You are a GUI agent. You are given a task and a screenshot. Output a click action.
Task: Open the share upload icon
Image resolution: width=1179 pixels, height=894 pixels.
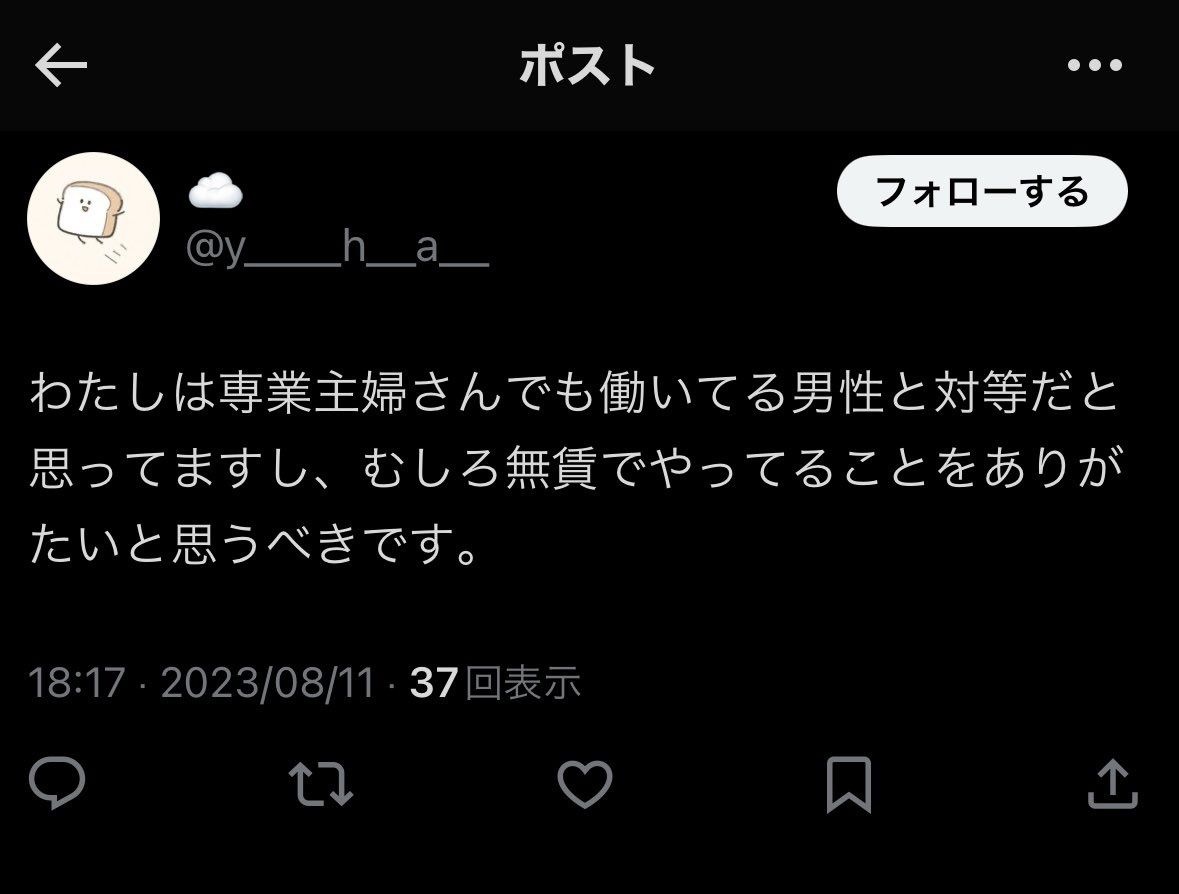[x=1113, y=783]
